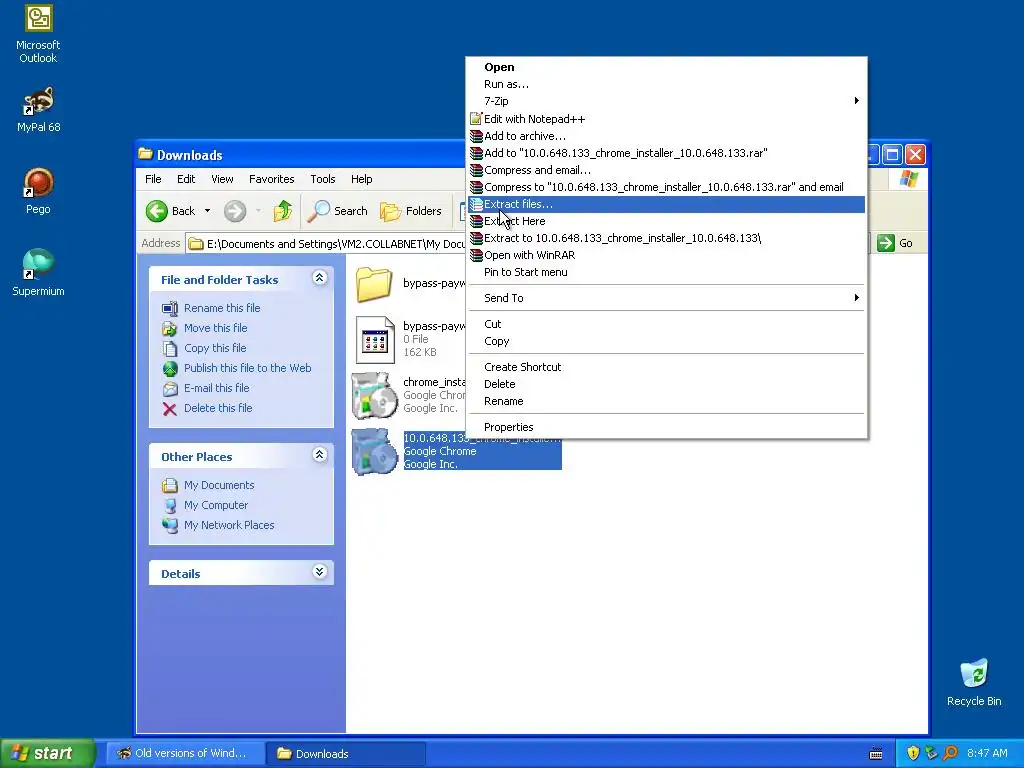
Task: Go up one folder level
Action: click(x=283, y=211)
